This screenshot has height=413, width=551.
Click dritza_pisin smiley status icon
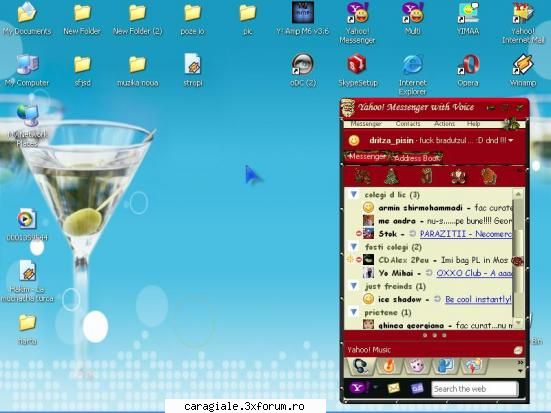[x=354, y=140]
